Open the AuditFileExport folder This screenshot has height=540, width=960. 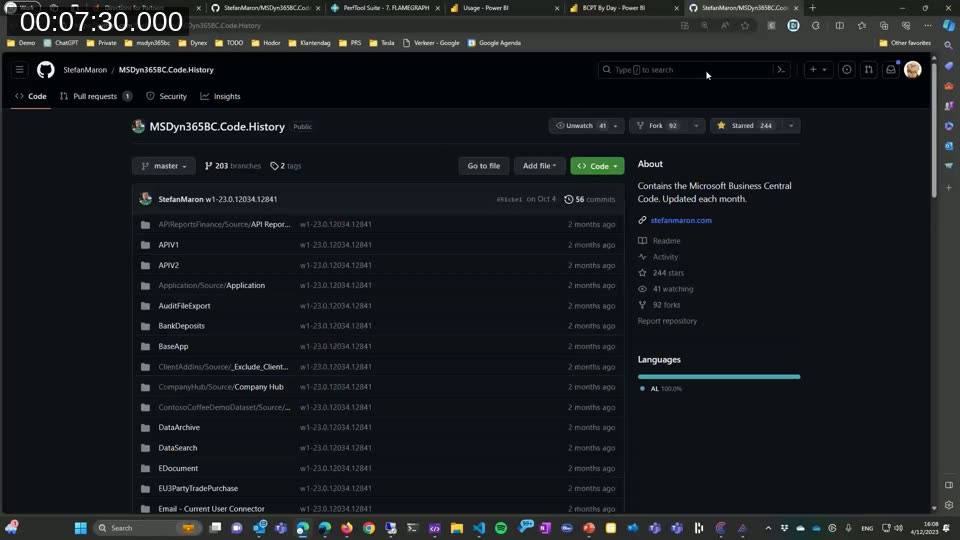pyautogui.click(x=184, y=306)
